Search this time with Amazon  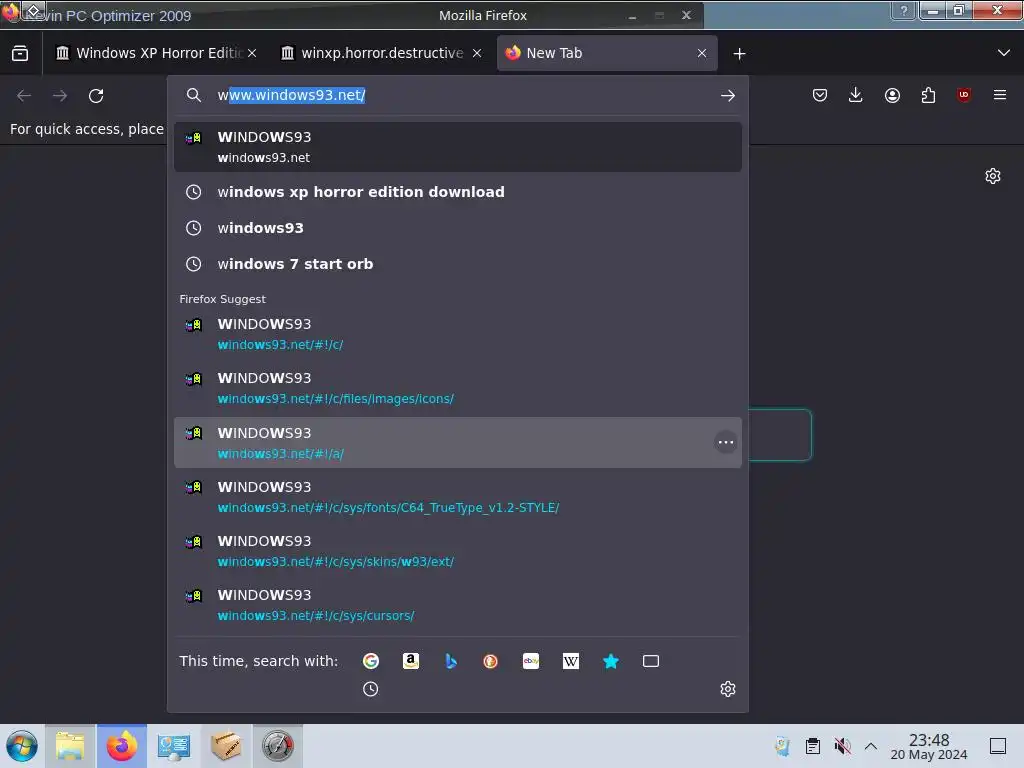[x=411, y=661]
